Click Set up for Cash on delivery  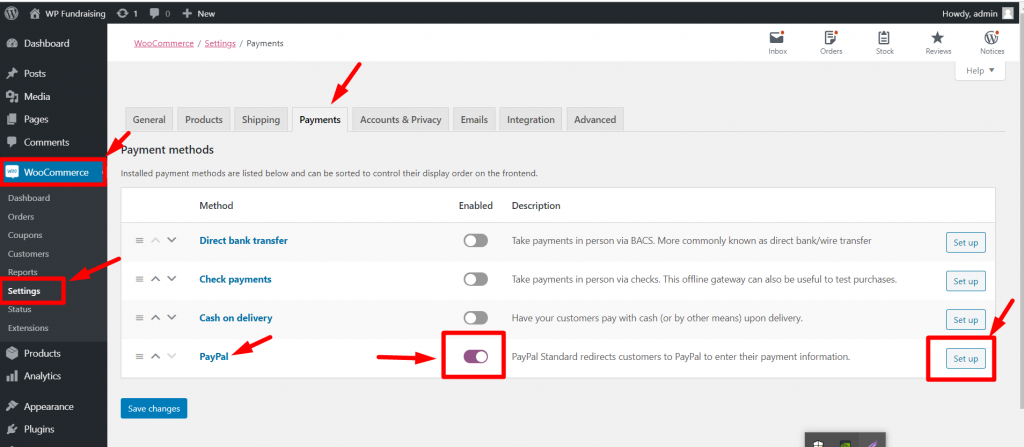[965, 320]
